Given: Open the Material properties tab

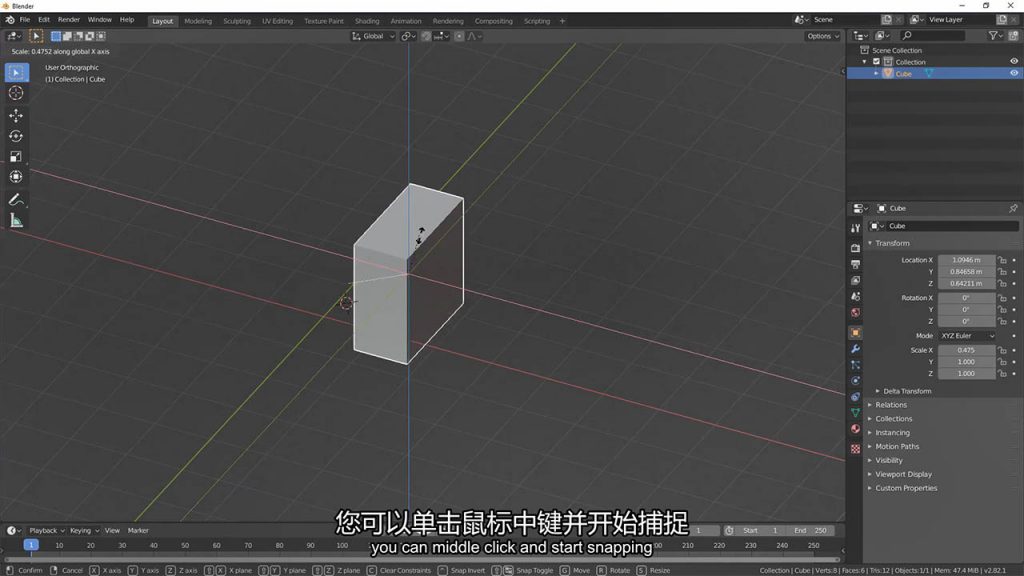Looking at the screenshot, I should pos(856,429).
